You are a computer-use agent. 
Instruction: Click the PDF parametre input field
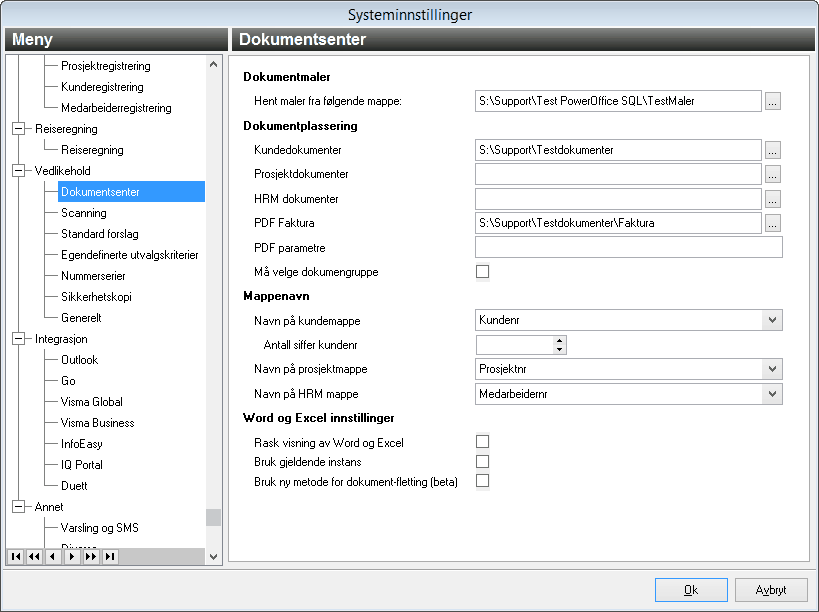click(x=629, y=248)
